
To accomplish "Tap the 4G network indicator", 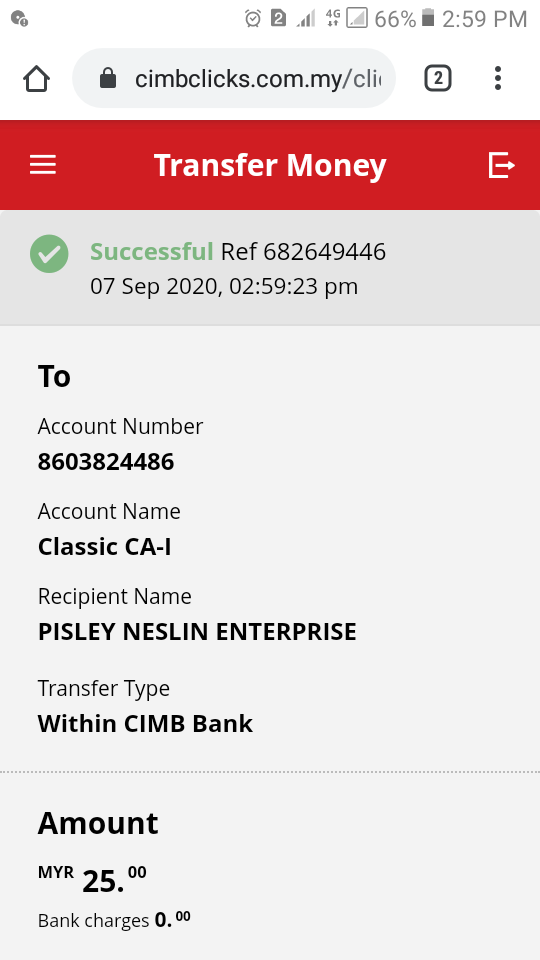I will click(x=332, y=18).
